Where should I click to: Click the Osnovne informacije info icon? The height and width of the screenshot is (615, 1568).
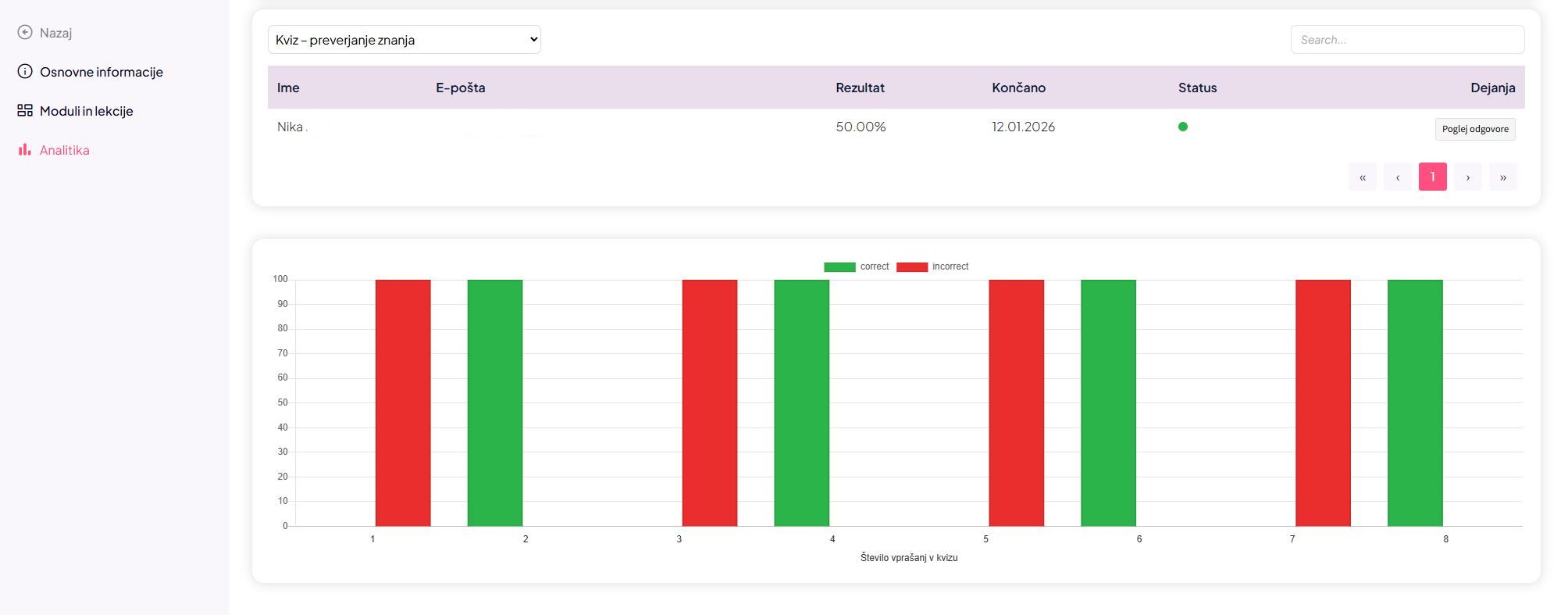(x=25, y=72)
